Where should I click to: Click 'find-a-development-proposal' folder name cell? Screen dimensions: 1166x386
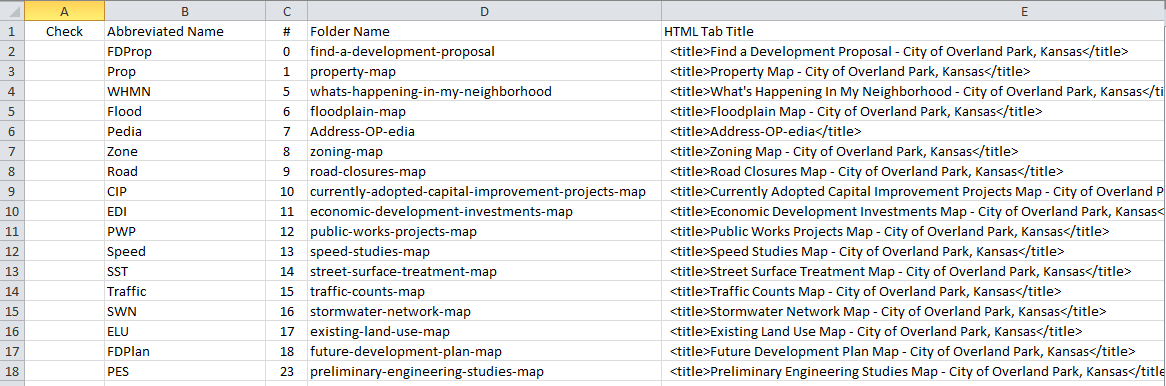tap(484, 52)
